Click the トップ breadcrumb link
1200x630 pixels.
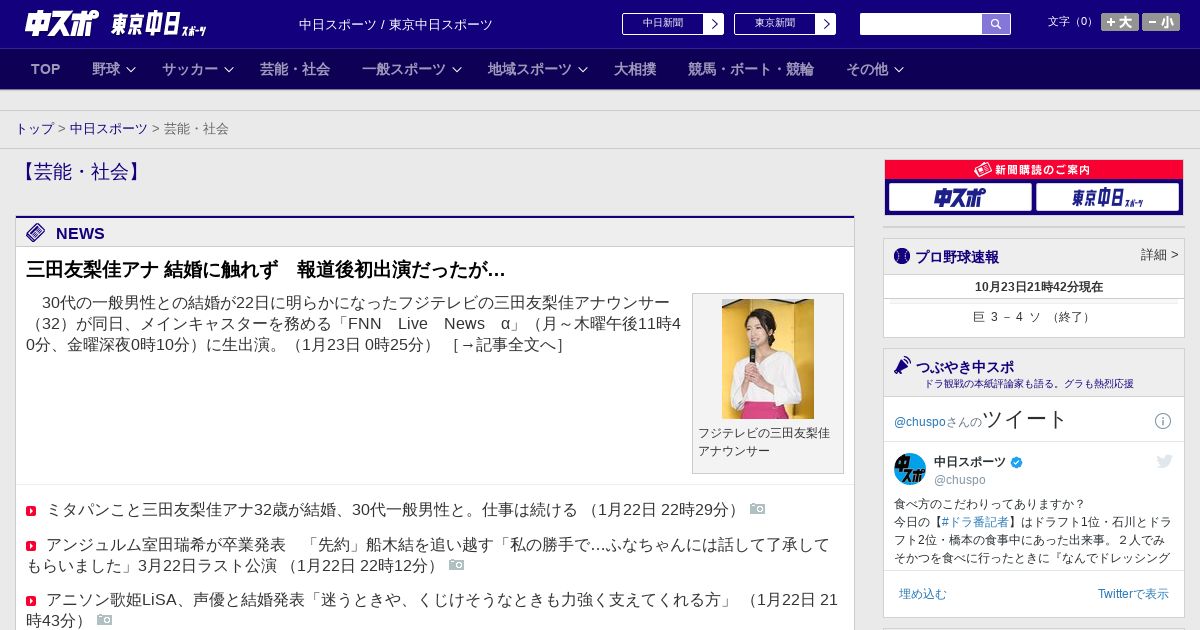(x=35, y=129)
